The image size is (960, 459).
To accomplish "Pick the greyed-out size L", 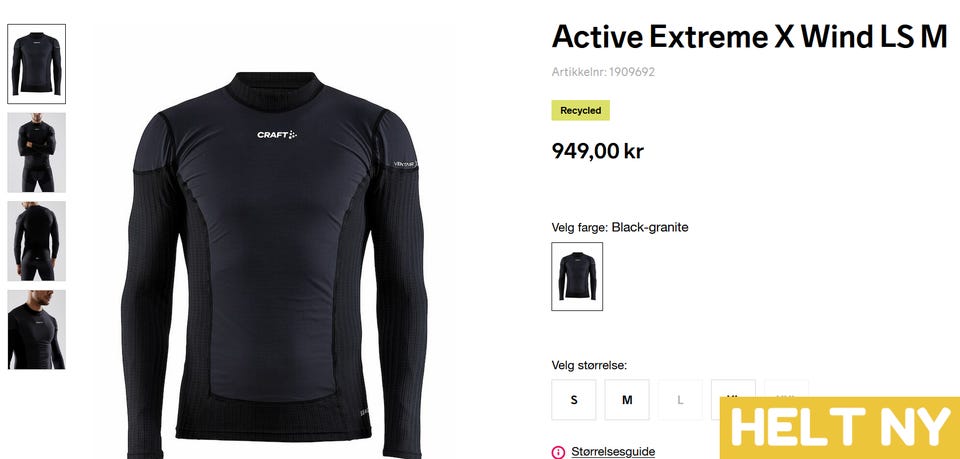I will (680, 400).
